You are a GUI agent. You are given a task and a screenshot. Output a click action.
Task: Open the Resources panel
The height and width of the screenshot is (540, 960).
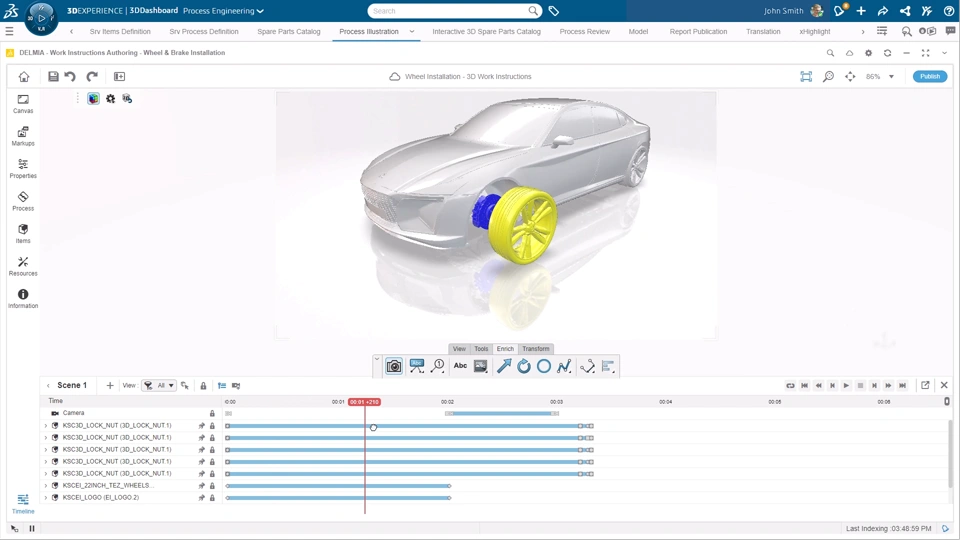point(23,266)
